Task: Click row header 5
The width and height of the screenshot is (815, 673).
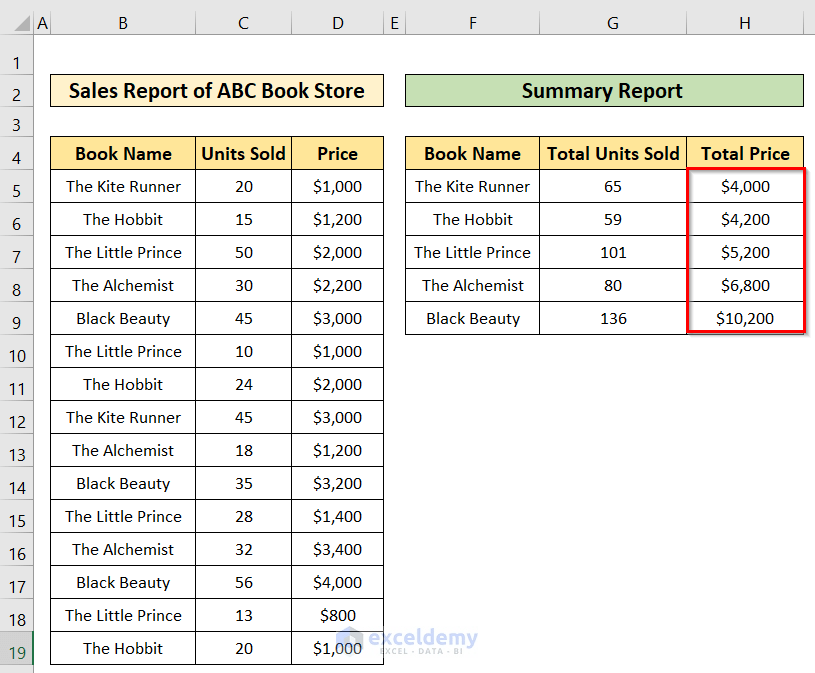Action: [17, 186]
